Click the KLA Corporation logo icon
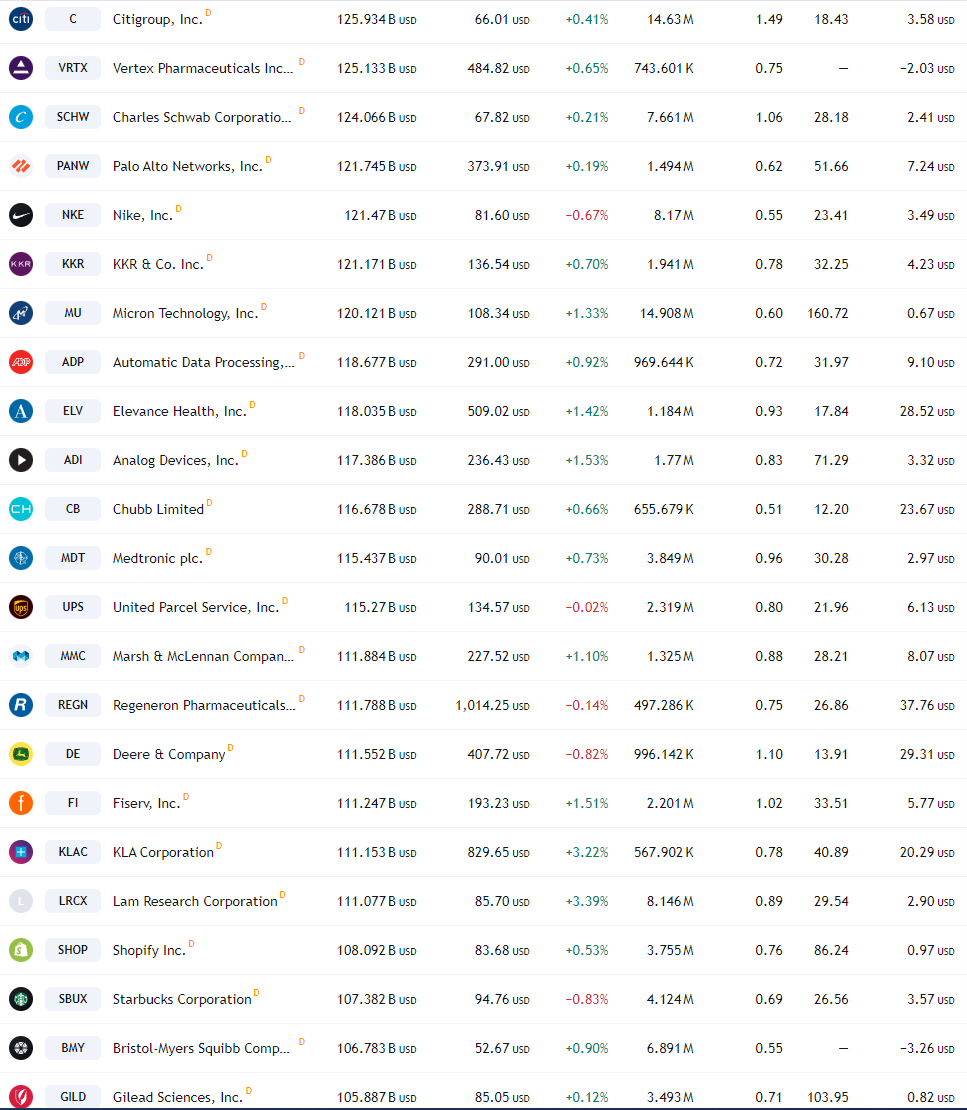 [x=21, y=852]
